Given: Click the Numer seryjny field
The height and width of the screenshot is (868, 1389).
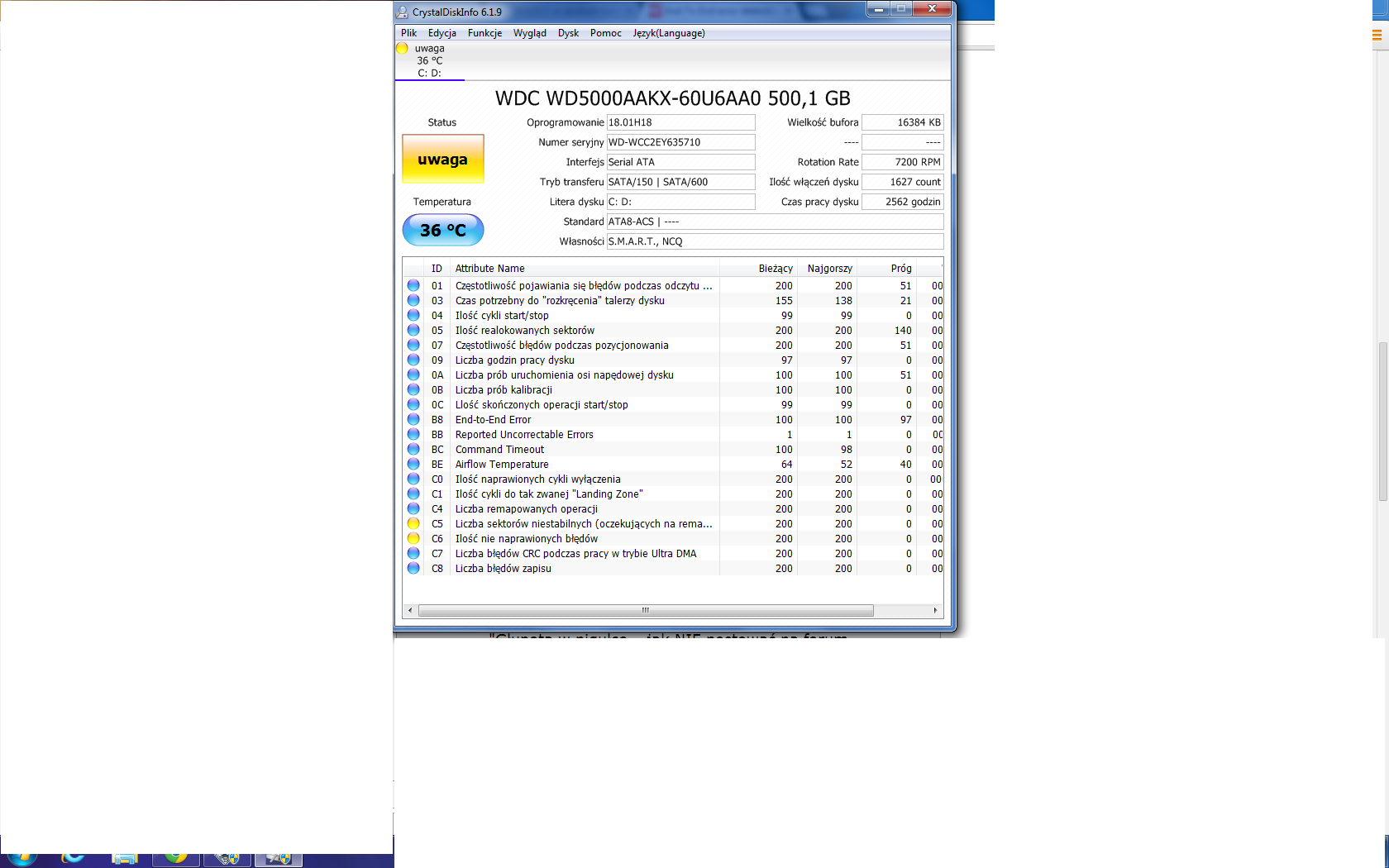Looking at the screenshot, I should (681, 142).
